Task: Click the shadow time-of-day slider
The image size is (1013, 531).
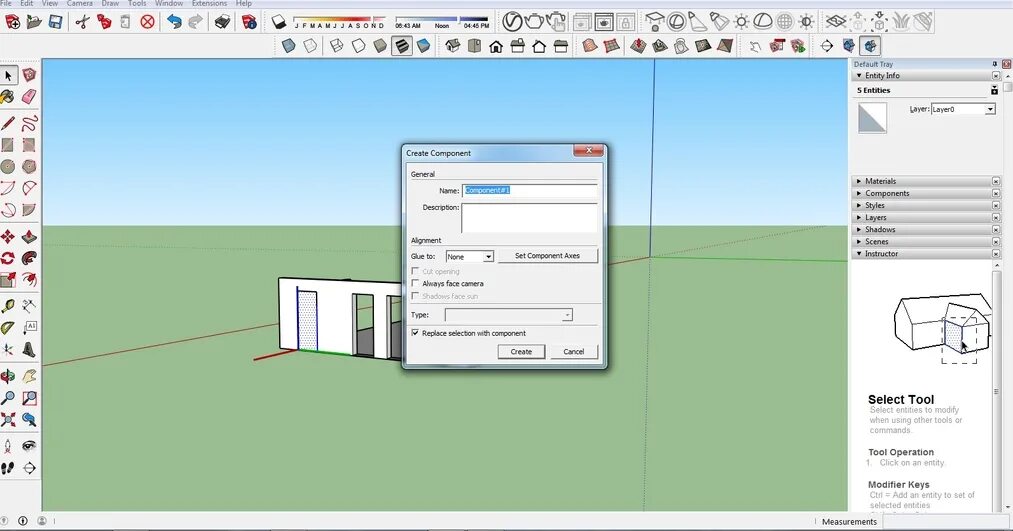Action: click(x=442, y=19)
